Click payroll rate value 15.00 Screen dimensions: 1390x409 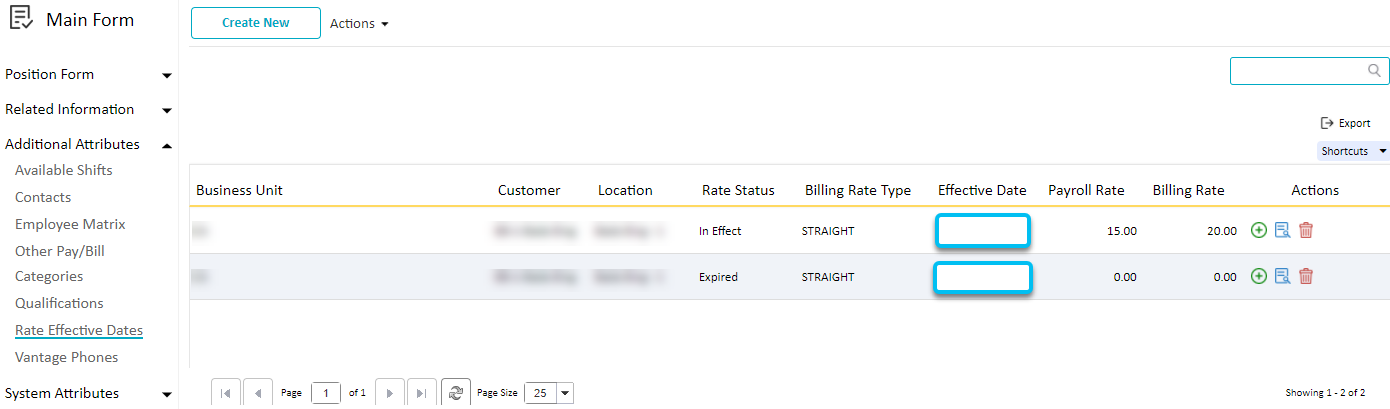[x=1122, y=231]
